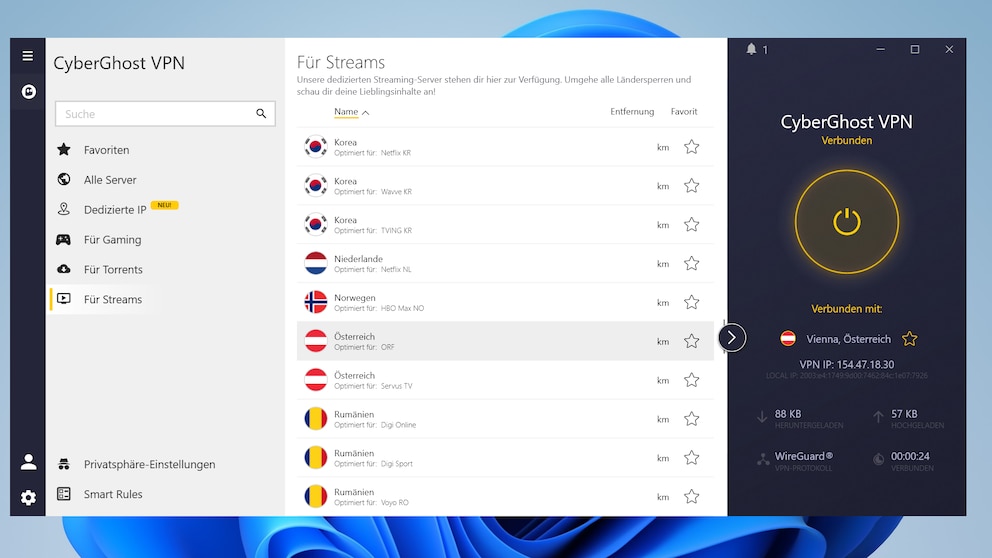Select the Österreich Servus TV row
Image resolution: width=992 pixels, height=558 pixels.
click(505, 380)
